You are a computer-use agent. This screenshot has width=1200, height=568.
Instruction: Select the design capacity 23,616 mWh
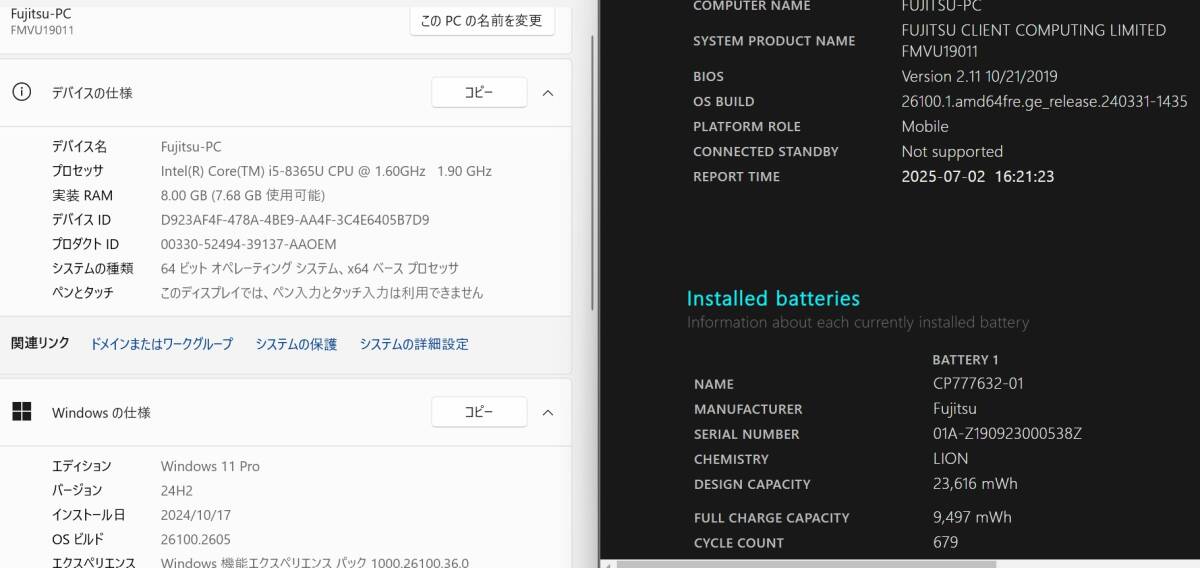tap(975, 483)
